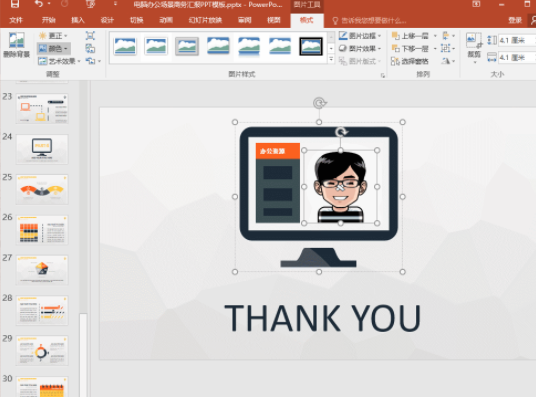Select slide 26 thumbnail
The height and width of the screenshot is (399, 536).
(x=42, y=229)
